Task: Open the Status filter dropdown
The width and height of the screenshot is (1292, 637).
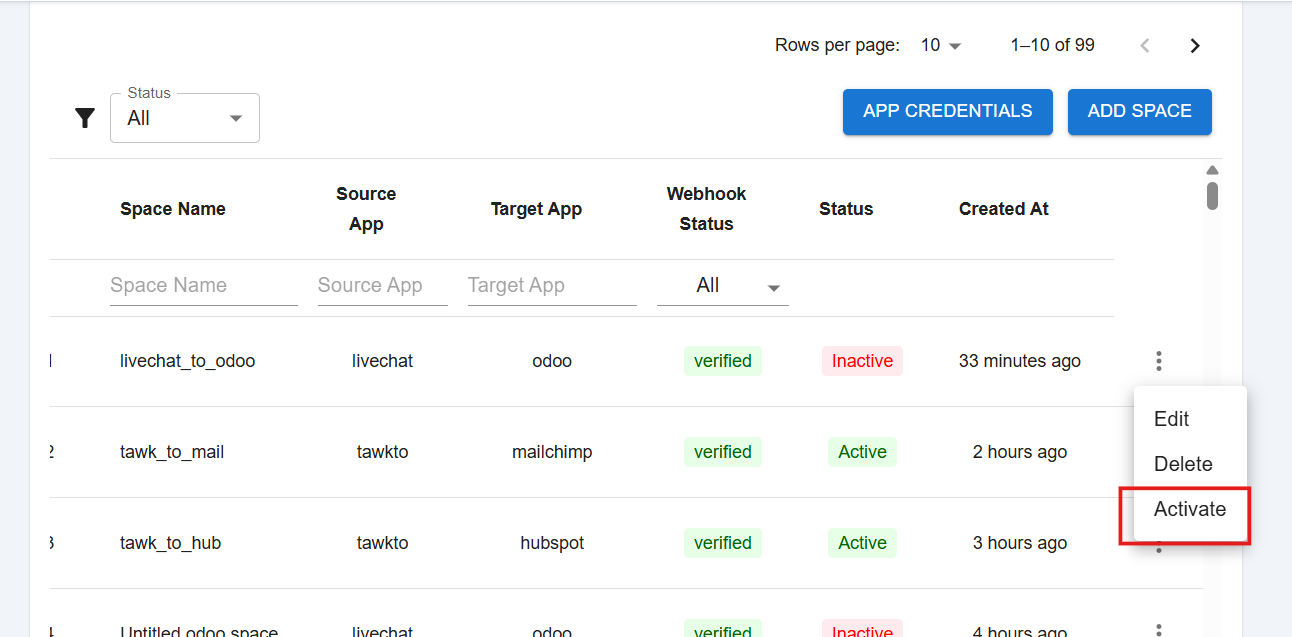Action: point(185,118)
